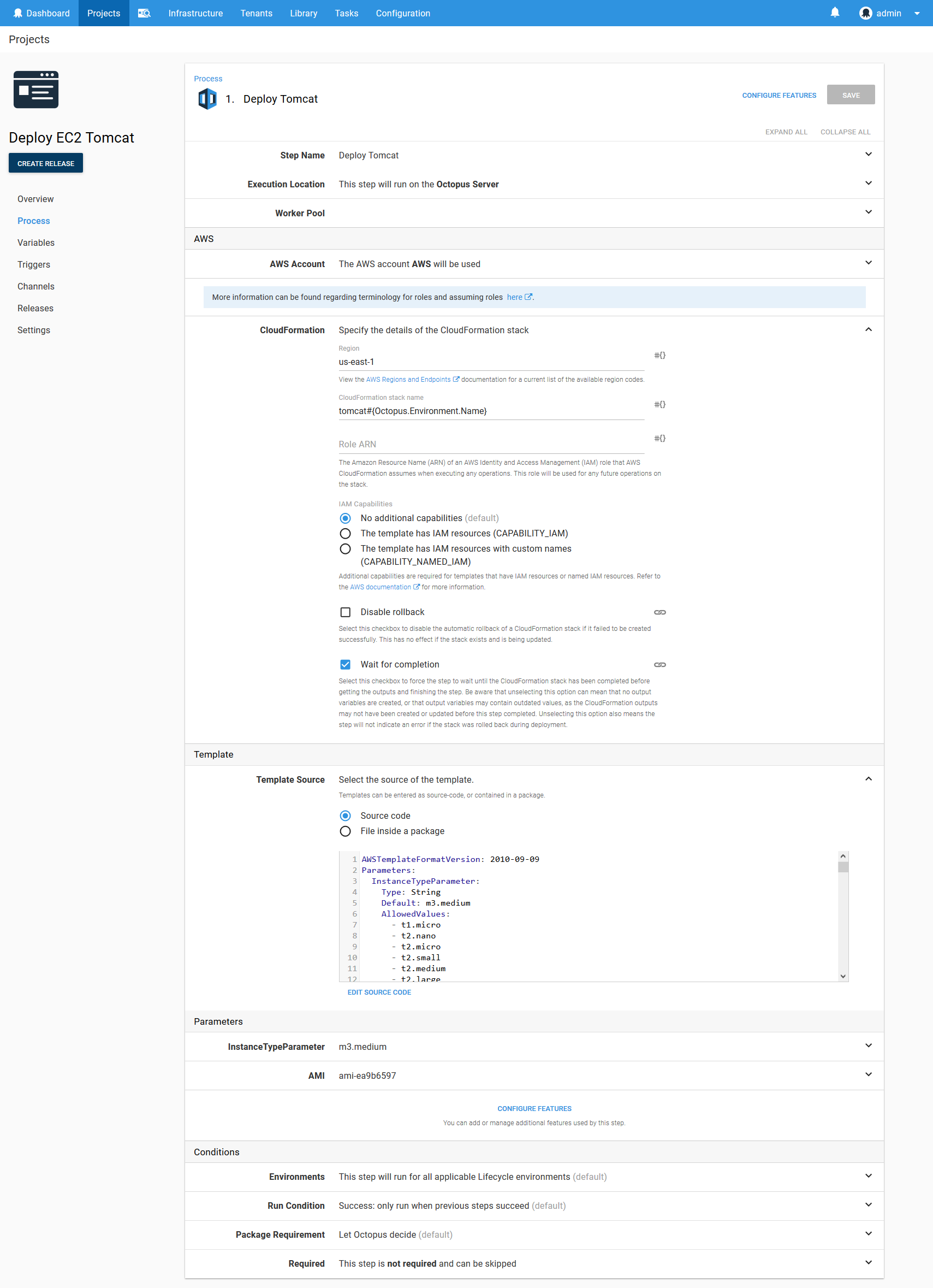This screenshot has width=933, height=1288.
Task: Open the external link icon after AWS Regions and Endpoints
Action: [x=456, y=380]
